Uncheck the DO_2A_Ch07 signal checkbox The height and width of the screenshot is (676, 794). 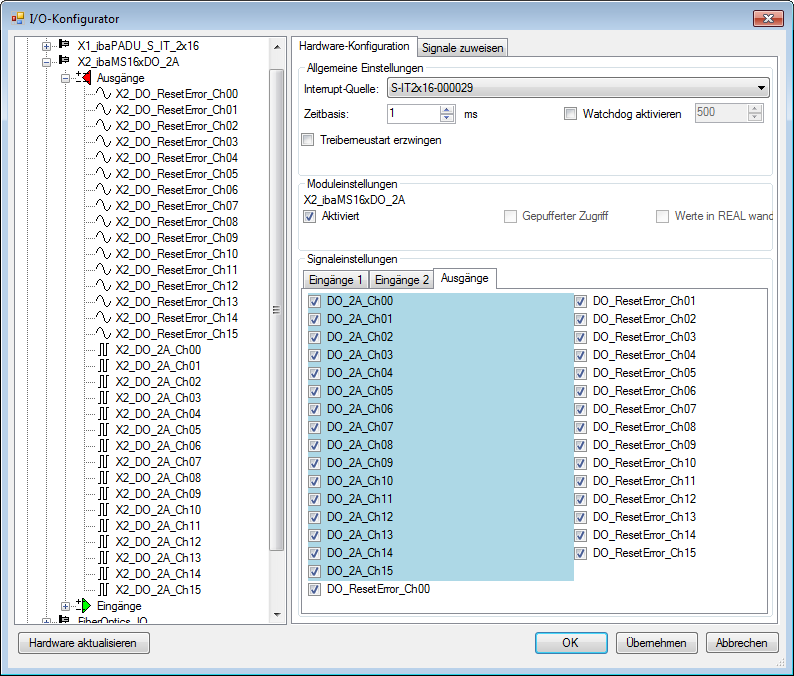pyautogui.click(x=314, y=427)
